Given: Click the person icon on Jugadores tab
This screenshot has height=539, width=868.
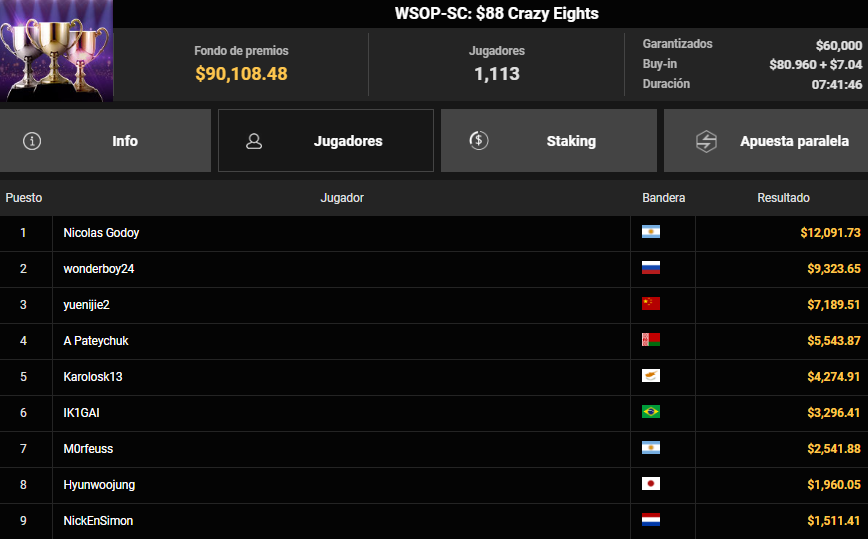Looking at the screenshot, I should tap(254, 141).
